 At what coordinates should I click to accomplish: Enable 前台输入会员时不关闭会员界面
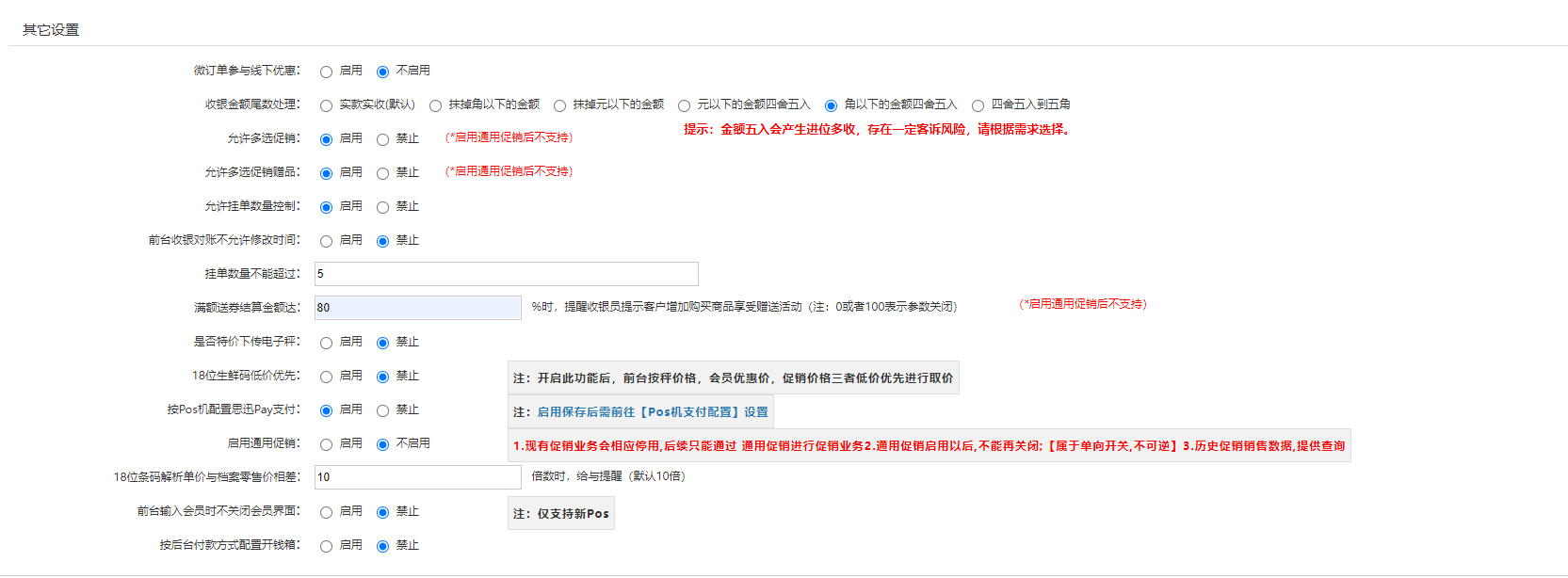point(326,512)
